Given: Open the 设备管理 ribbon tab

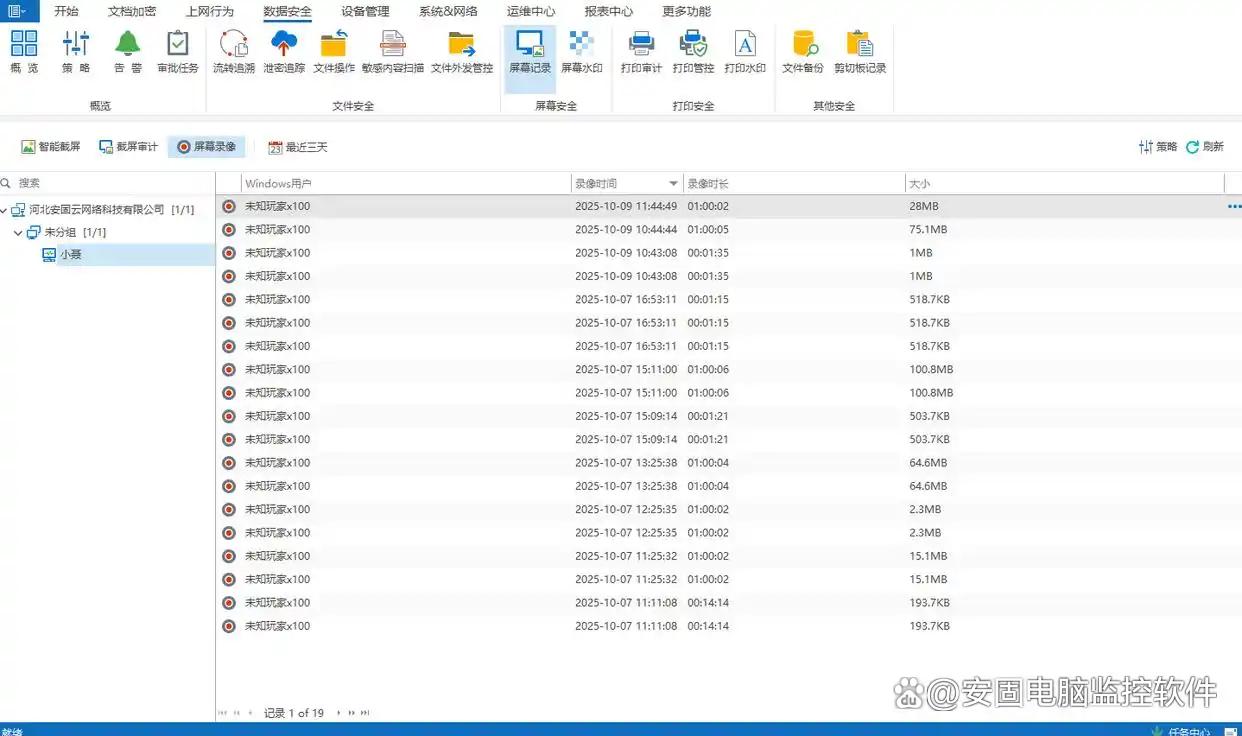Looking at the screenshot, I should pos(365,12).
